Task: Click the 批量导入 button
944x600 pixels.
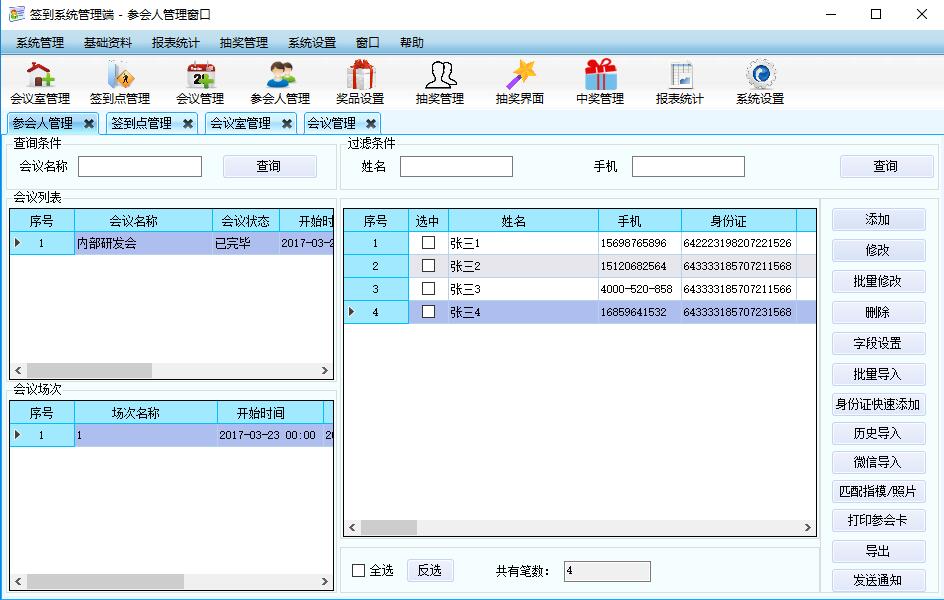Action: 878,374
